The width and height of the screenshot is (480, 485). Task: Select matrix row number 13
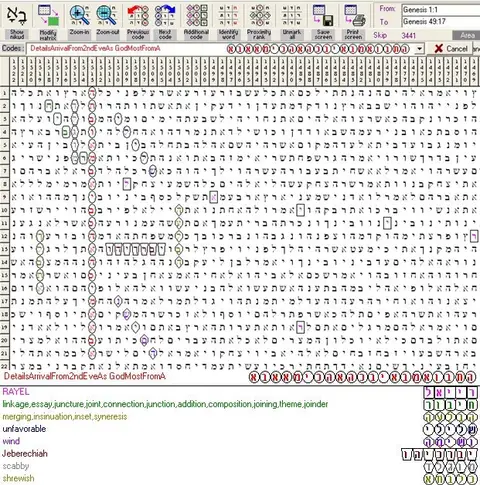4,249
